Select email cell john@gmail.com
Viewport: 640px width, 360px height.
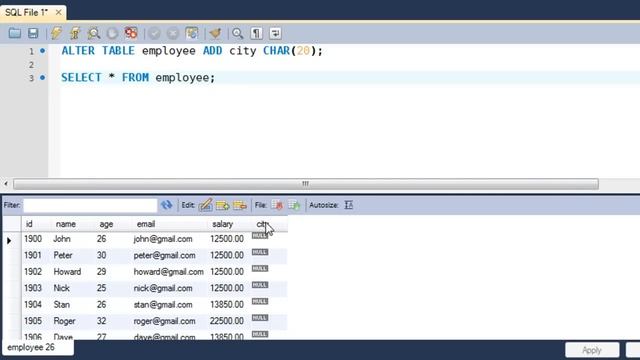pos(163,239)
